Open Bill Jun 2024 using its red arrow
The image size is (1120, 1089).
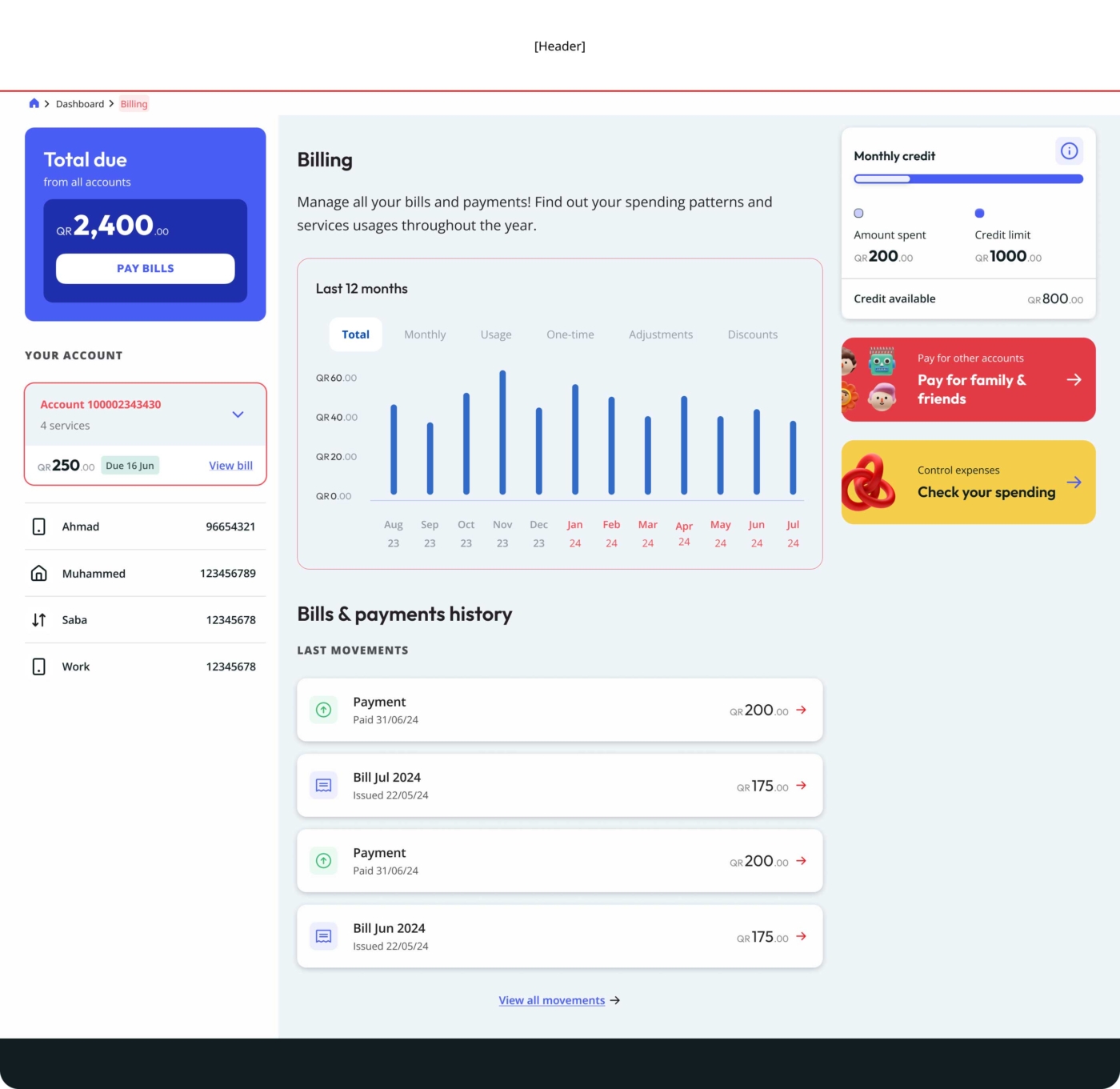click(802, 936)
